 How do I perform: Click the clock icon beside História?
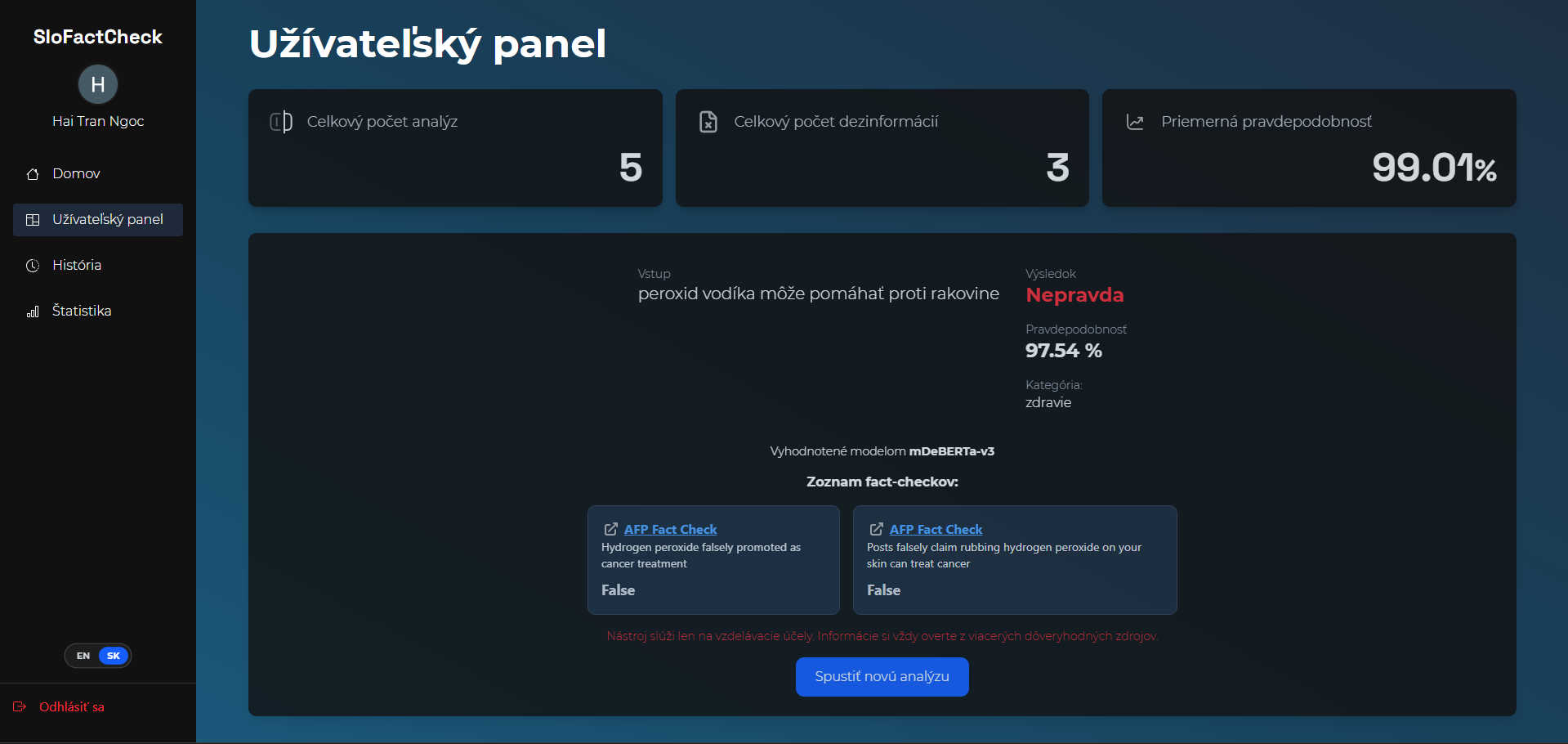point(33,266)
